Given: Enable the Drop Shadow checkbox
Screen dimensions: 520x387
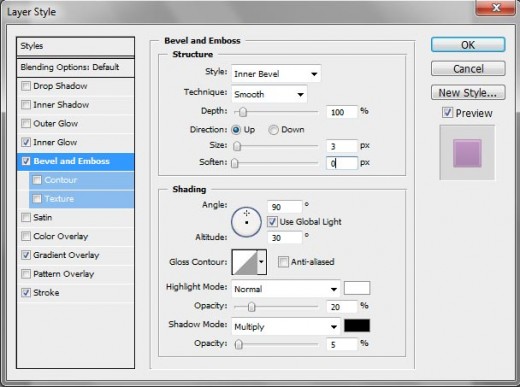Looking at the screenshot, I should tap(26, 86).
